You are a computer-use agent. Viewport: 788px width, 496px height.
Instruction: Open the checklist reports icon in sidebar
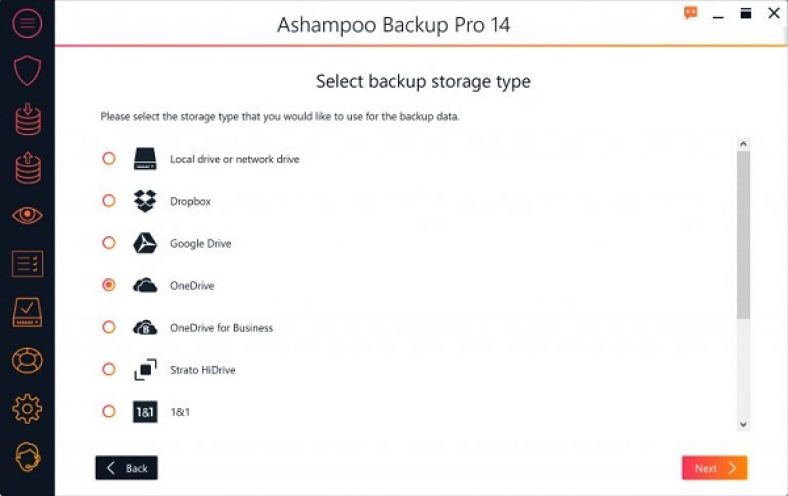pyautogui.click(x=27, y=264)
